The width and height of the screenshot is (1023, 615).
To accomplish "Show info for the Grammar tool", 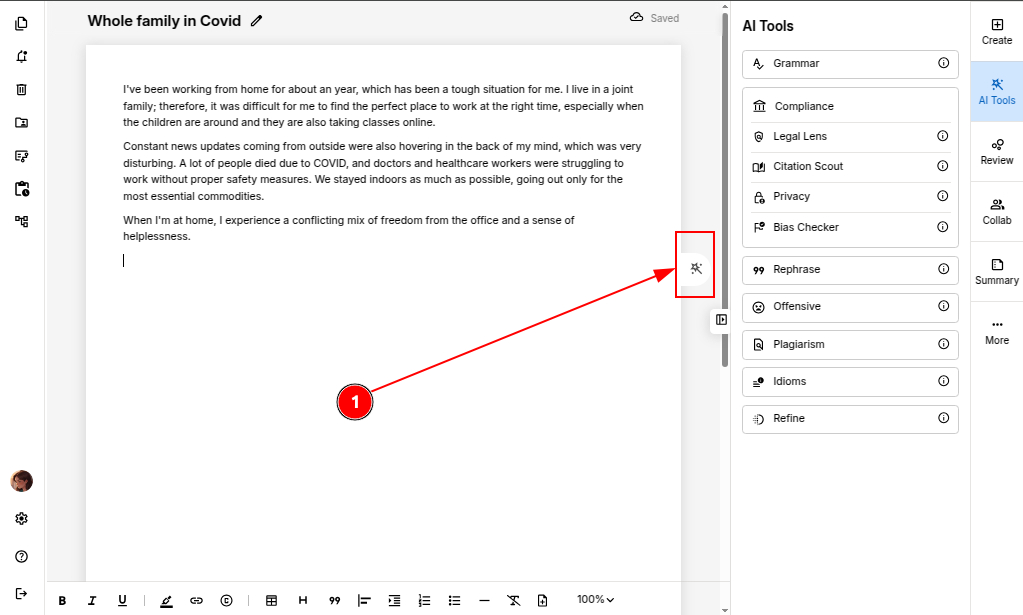I will (943, 63).
